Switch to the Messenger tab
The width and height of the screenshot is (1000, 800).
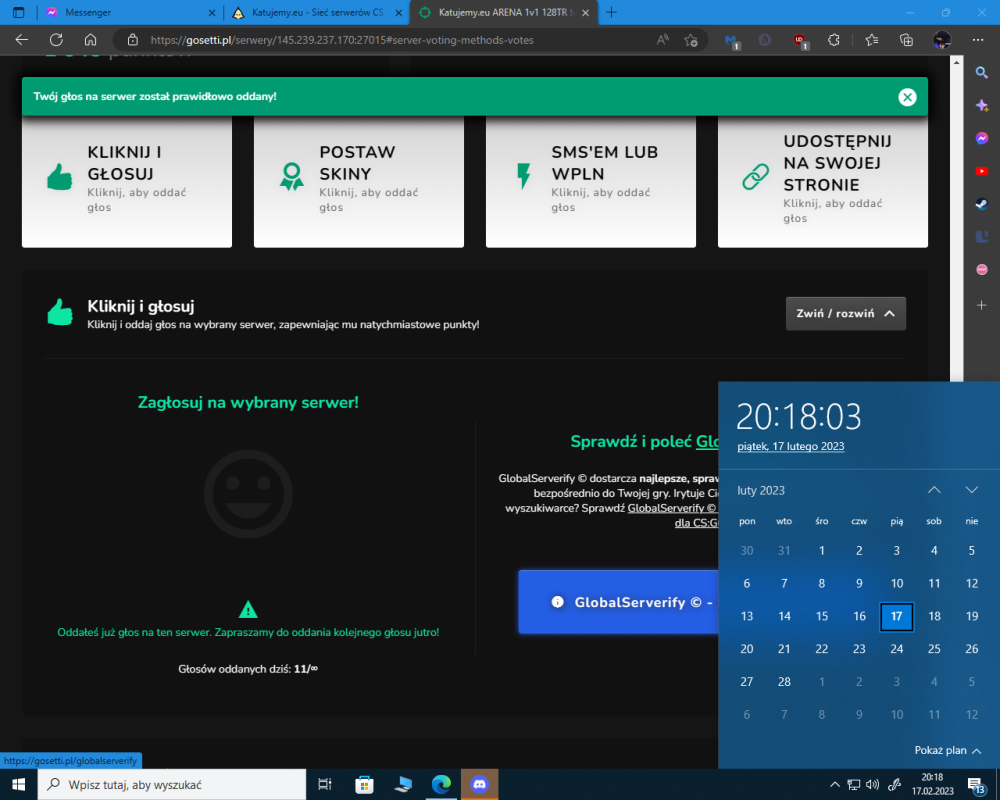(128, 12)
